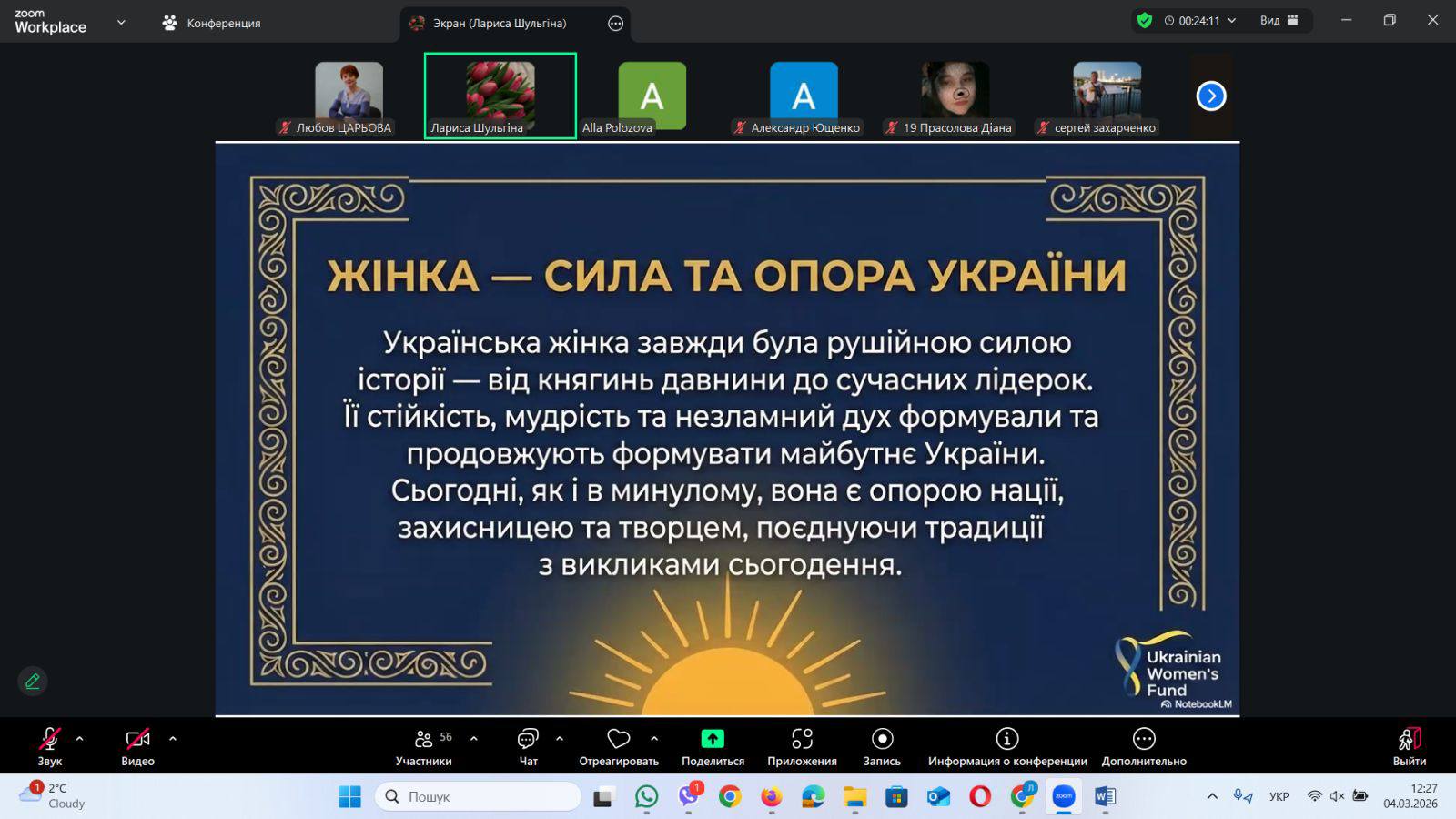Click the green encryption shield icon
Image resolution: width=1456 pixels, height=819 pixels.
(x=1145, y=21)
